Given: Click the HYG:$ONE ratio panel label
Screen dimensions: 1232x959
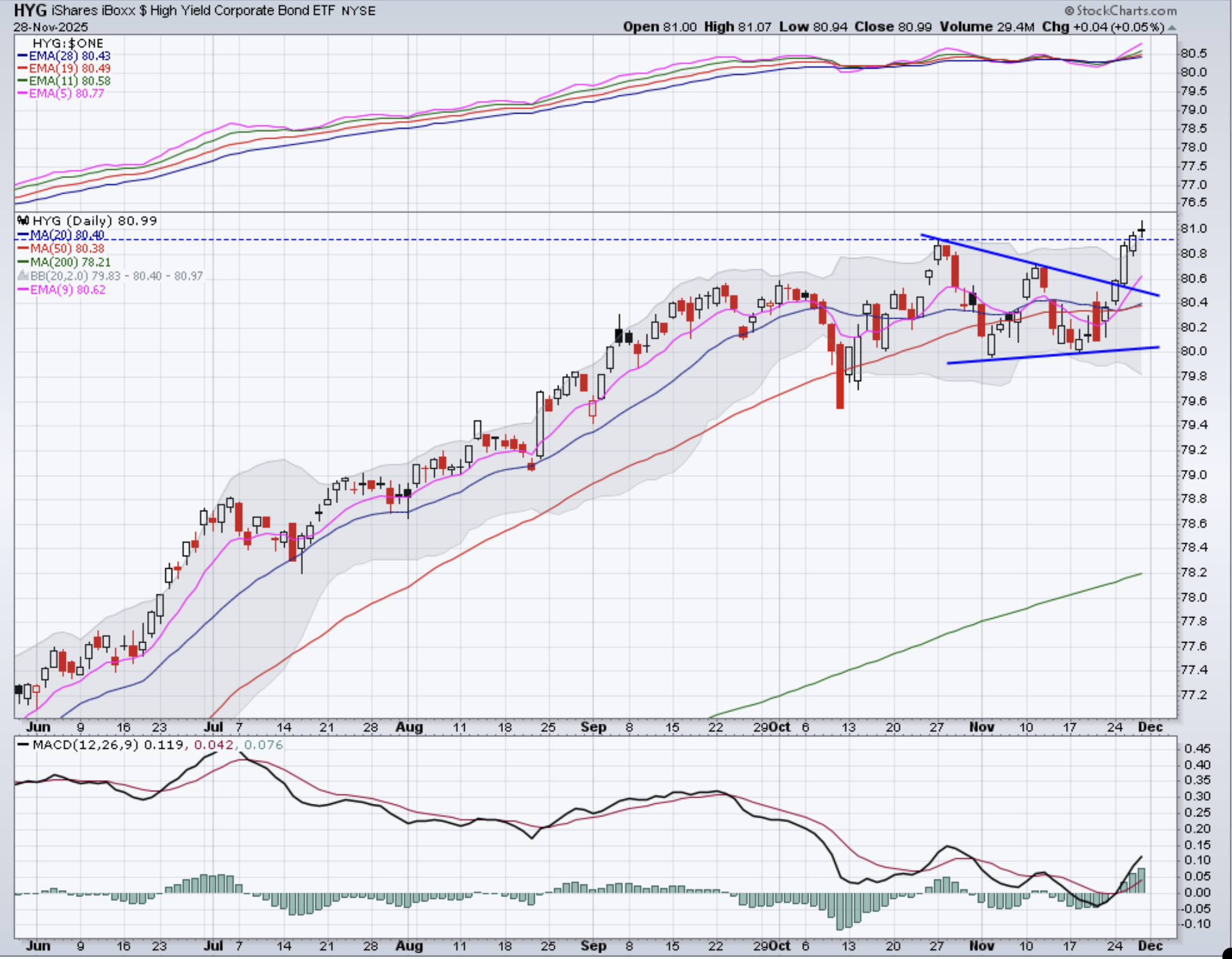Looking at the screenshot, I should click(68, 43).
